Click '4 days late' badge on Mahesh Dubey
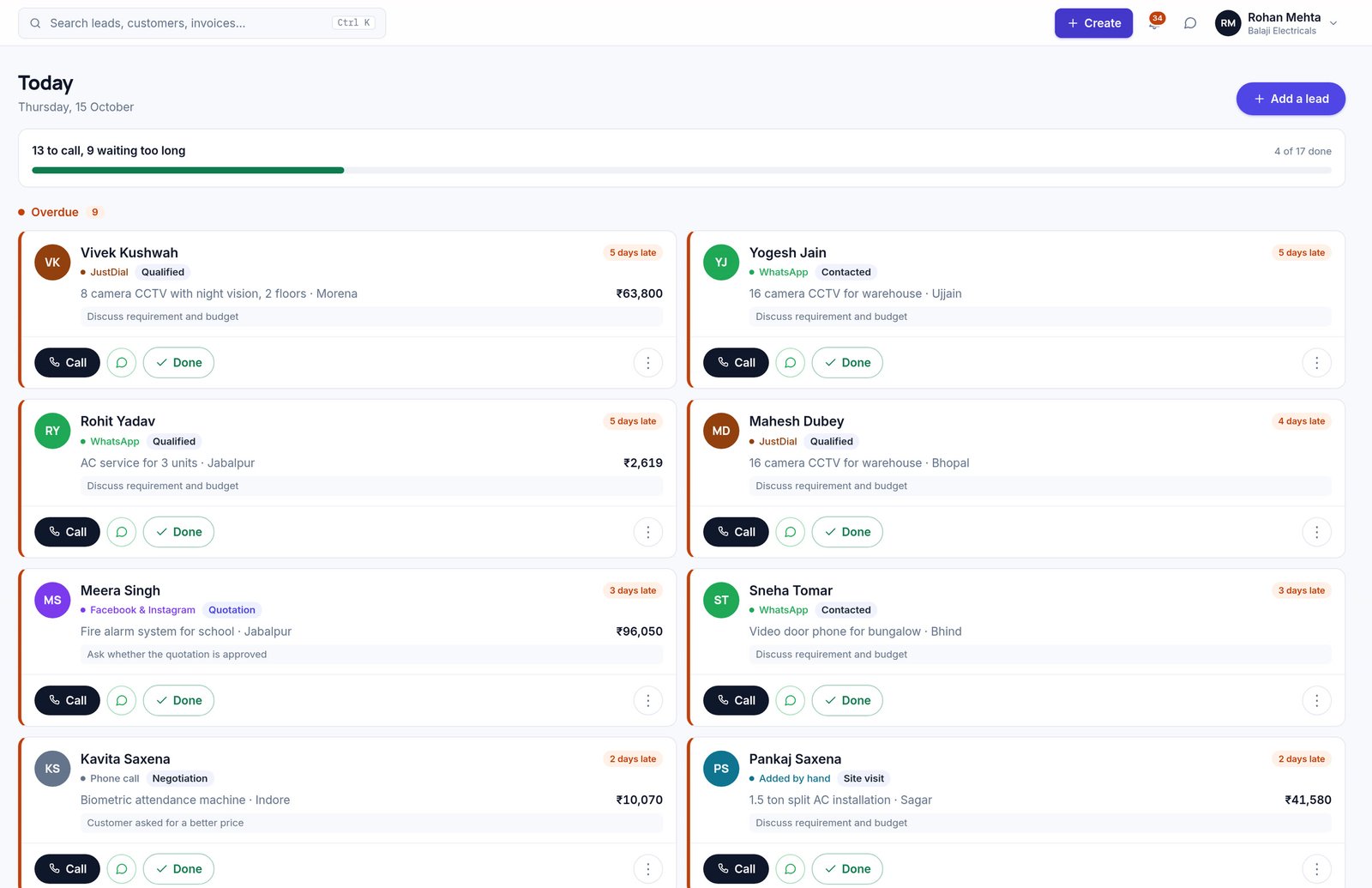 (1302, 421)
